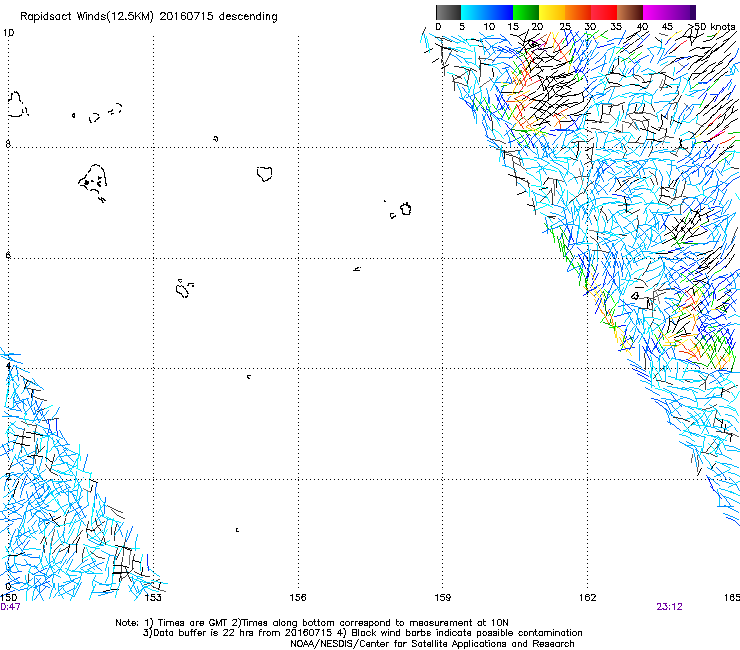Click the latitude label 10
This screenshot has height=650, width=740.
[x=8, y=33]
